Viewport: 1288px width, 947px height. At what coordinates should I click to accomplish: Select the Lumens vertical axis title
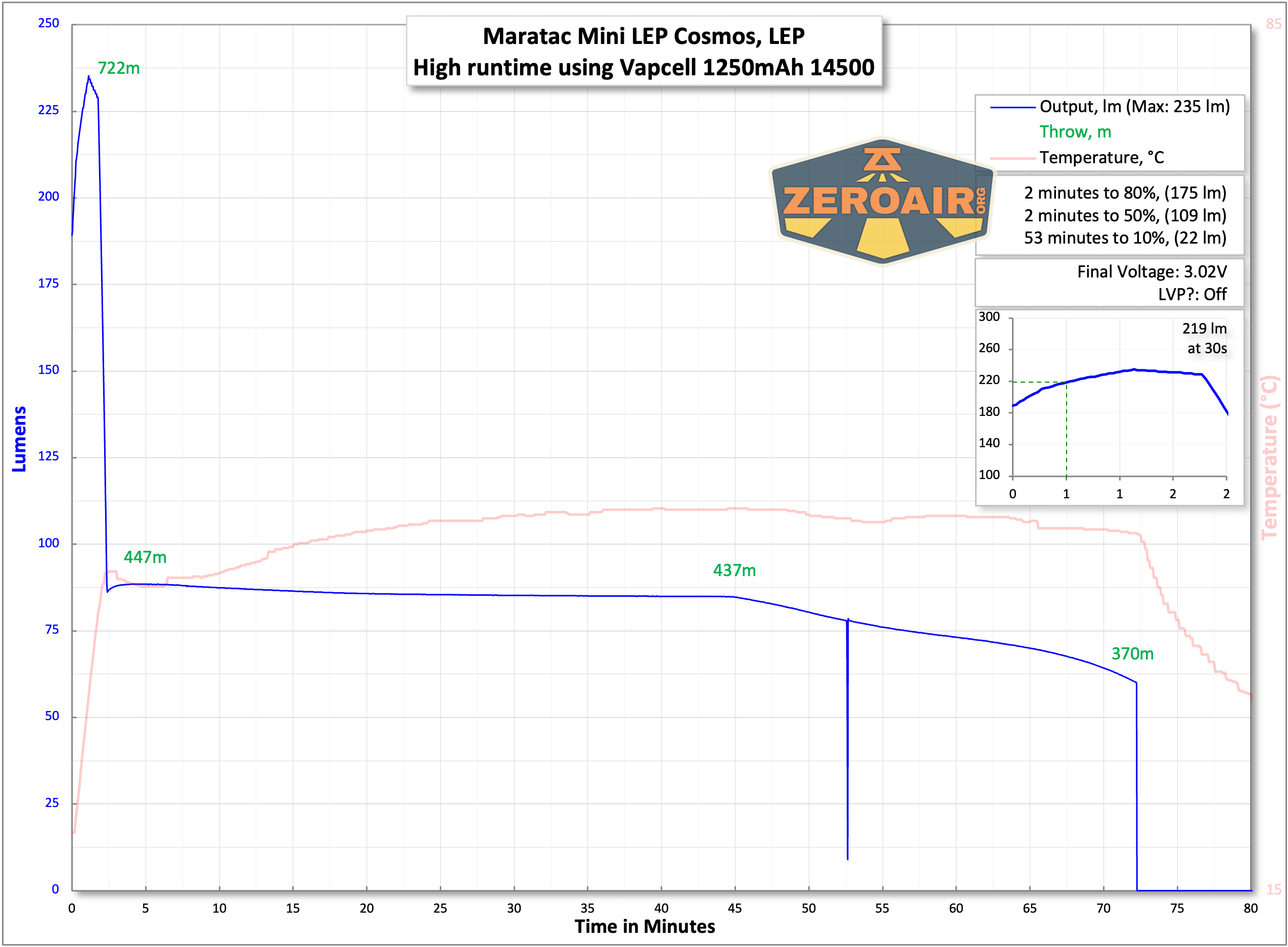(20, 439)
